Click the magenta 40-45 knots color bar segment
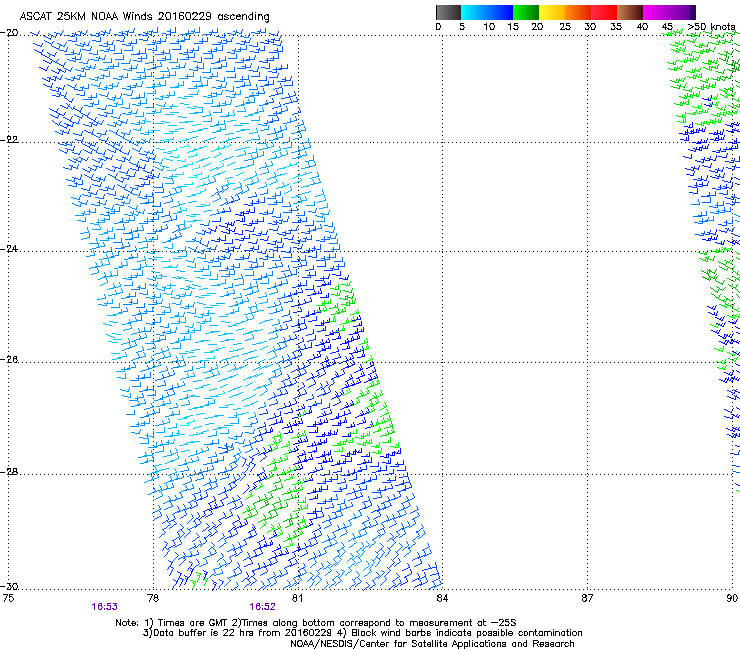Screen dimensions: 740x650 656,12
